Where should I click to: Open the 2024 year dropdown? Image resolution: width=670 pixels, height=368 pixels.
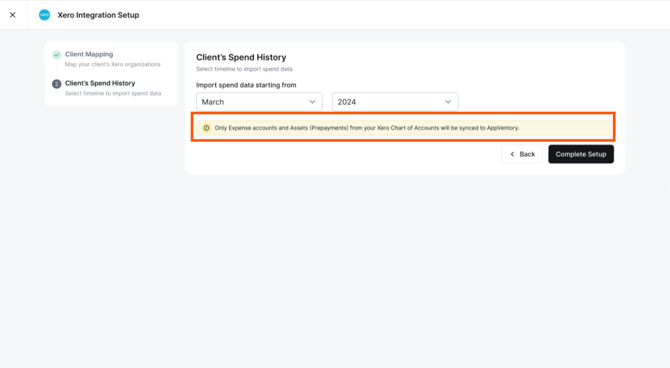(395, 102)
